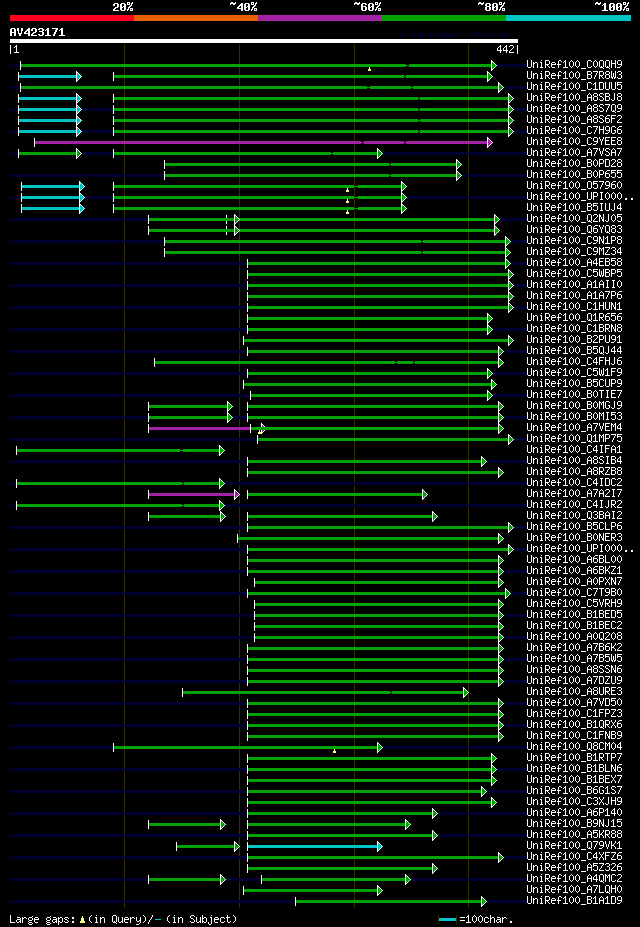The image size is (640, 927).
Task: Select the UniRef100_Q8CM04 label
Action: pyautogui.click(x=574, y=749)
